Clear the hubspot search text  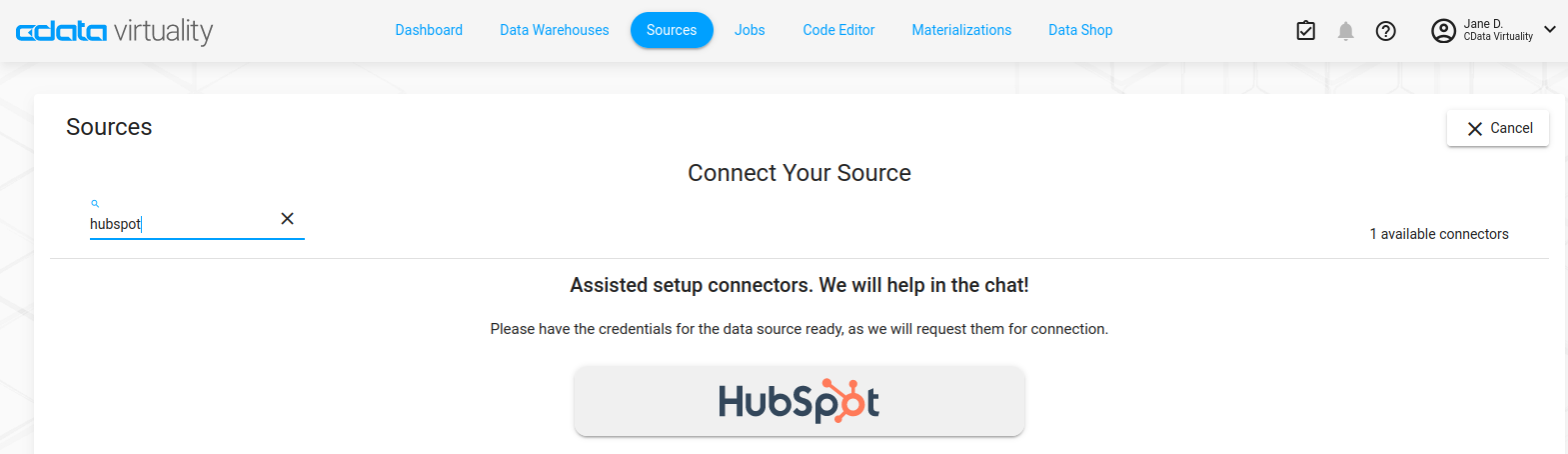pyautogui.click(x=287, y=219)
